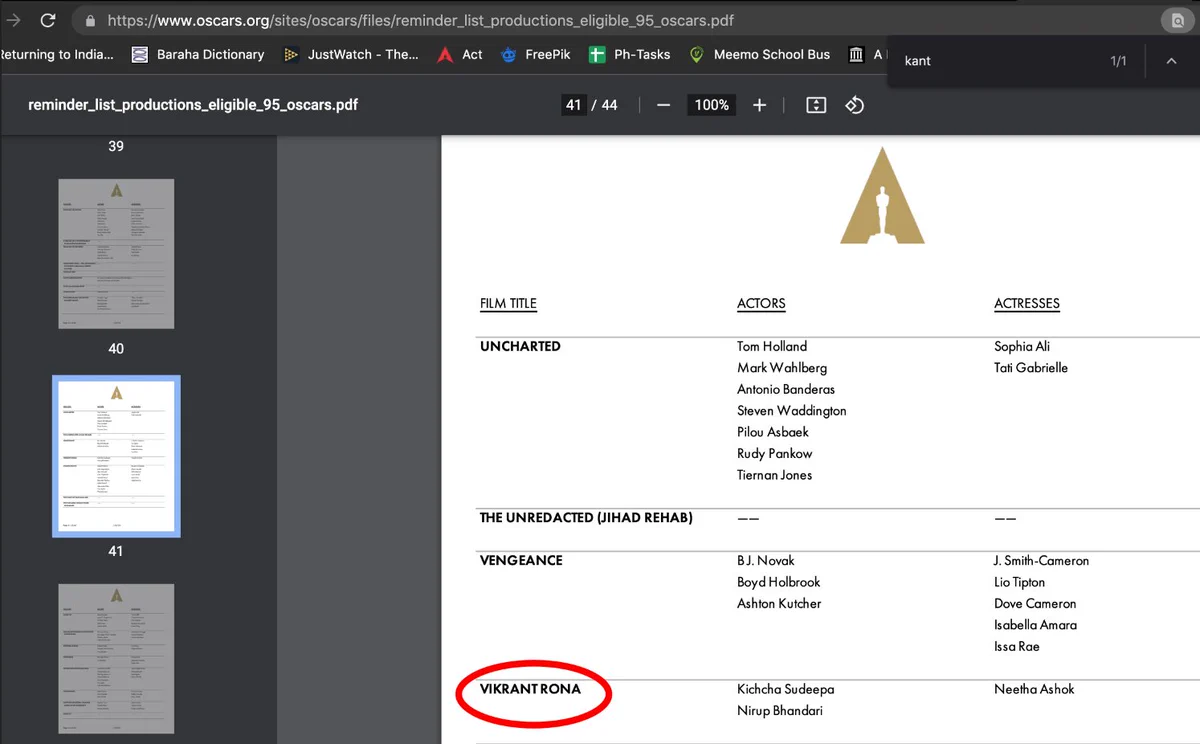Click the PDF page number field showing 41
This screenshot has height=744, width=1200.
(573, 105)
